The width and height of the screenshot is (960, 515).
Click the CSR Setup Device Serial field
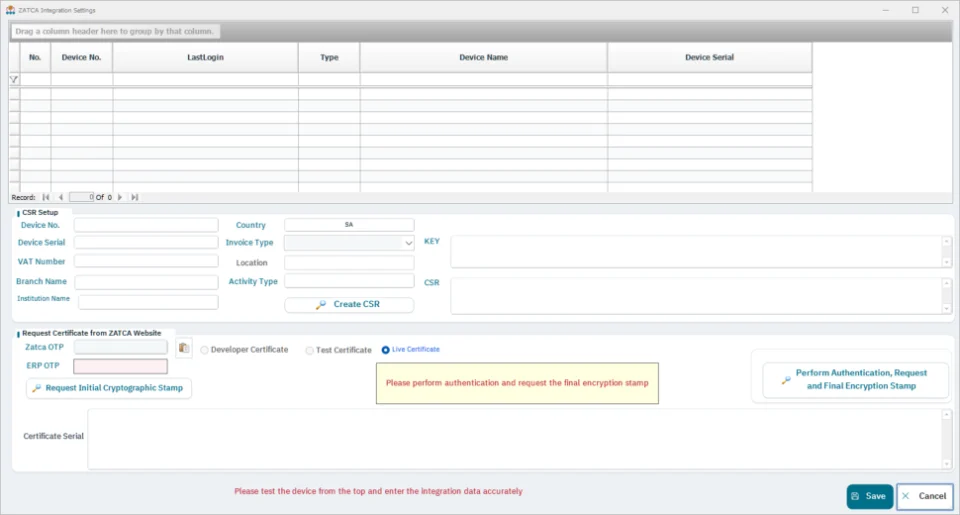coord(146,242)
